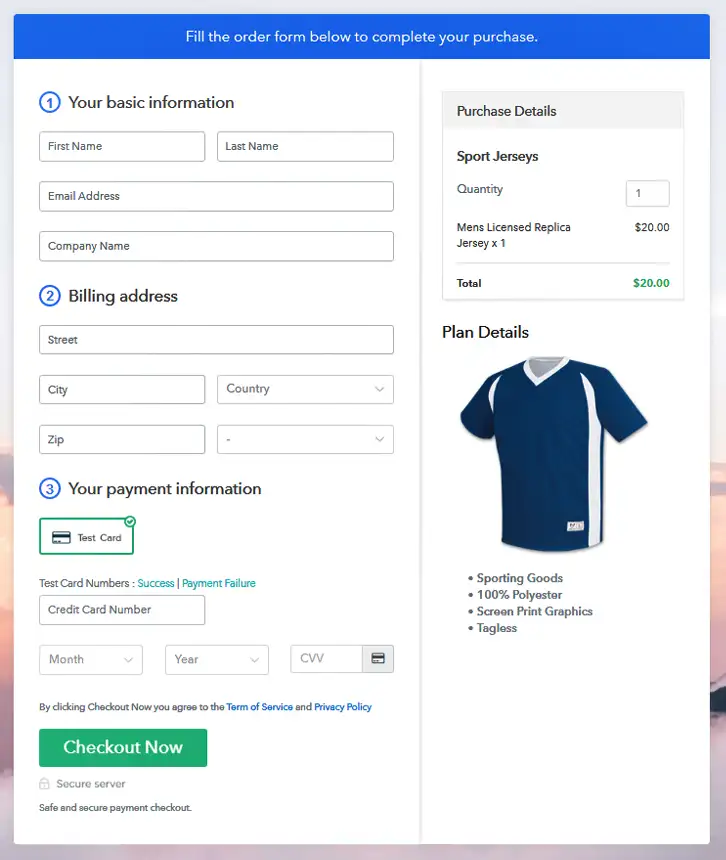Click the Quantity field

pyautogui.click(x=648, y=194)
